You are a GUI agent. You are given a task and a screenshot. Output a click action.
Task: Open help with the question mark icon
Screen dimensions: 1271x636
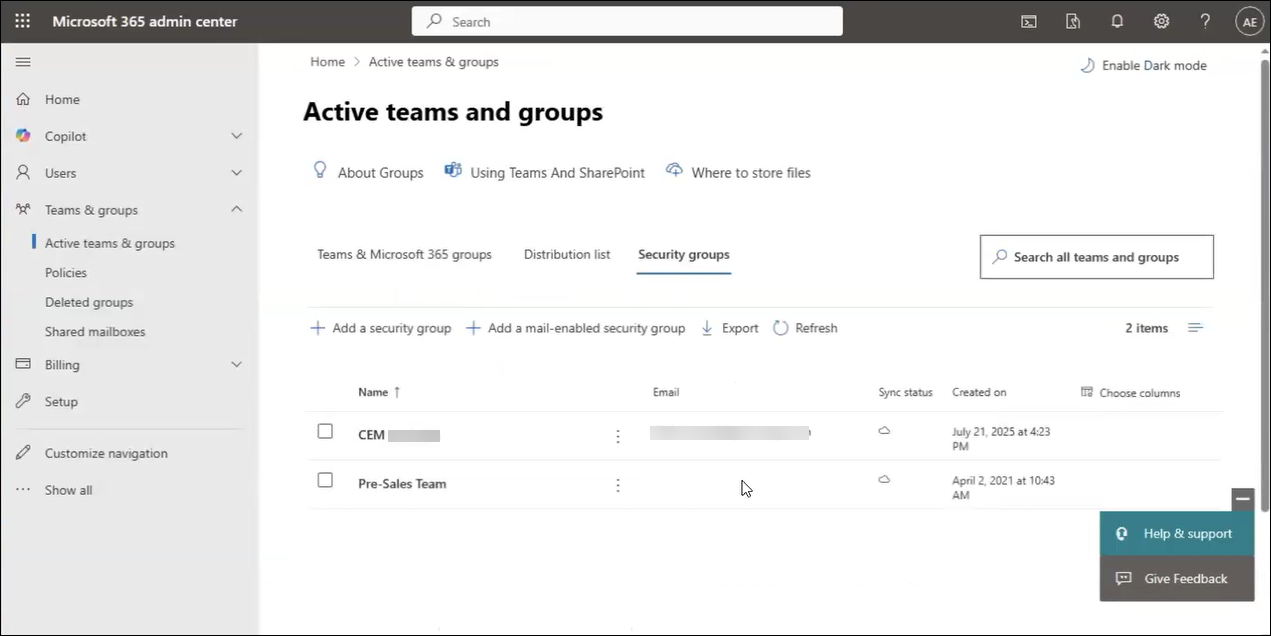pyautogui.click(x=1205, y=20)
